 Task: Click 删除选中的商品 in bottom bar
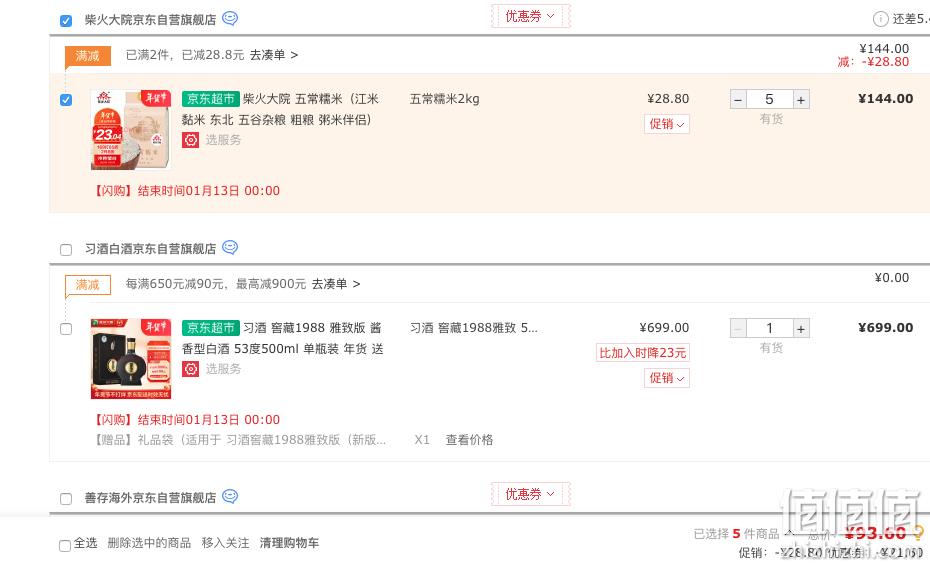(149, 543)
